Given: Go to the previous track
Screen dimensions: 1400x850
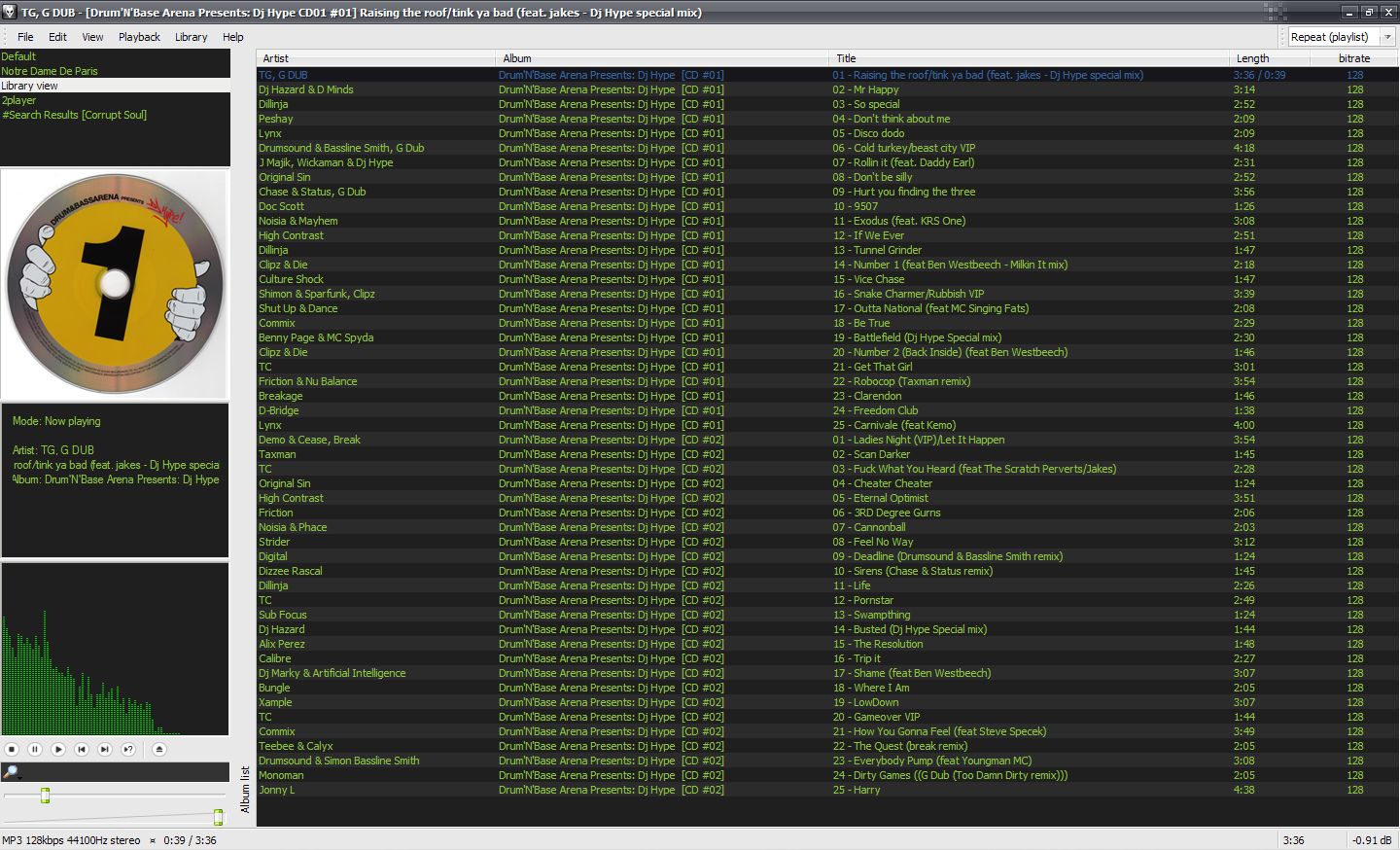Looking at the screenshot, I should [x=82, y=749].
